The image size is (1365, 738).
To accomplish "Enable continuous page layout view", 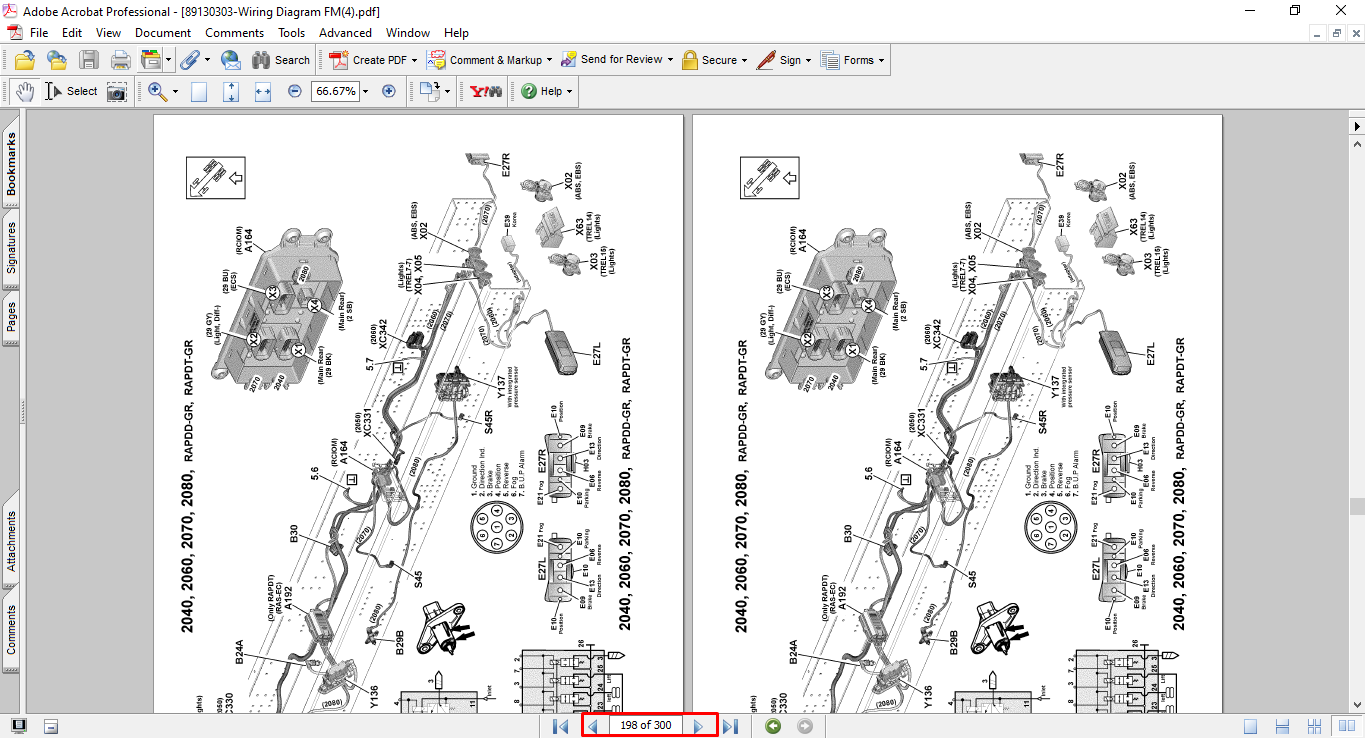I will 1283,726.
